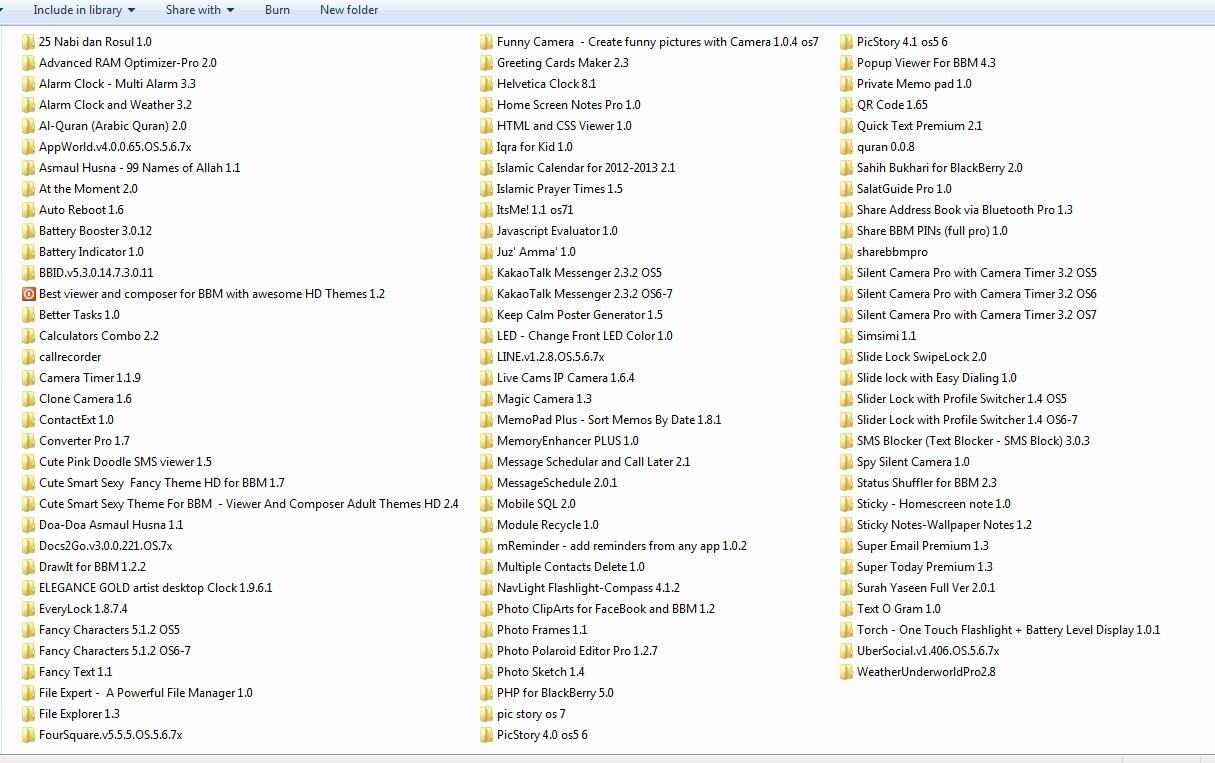Click the EveryLock 1.8.7.4 folder icon

[x=28, y=609]
